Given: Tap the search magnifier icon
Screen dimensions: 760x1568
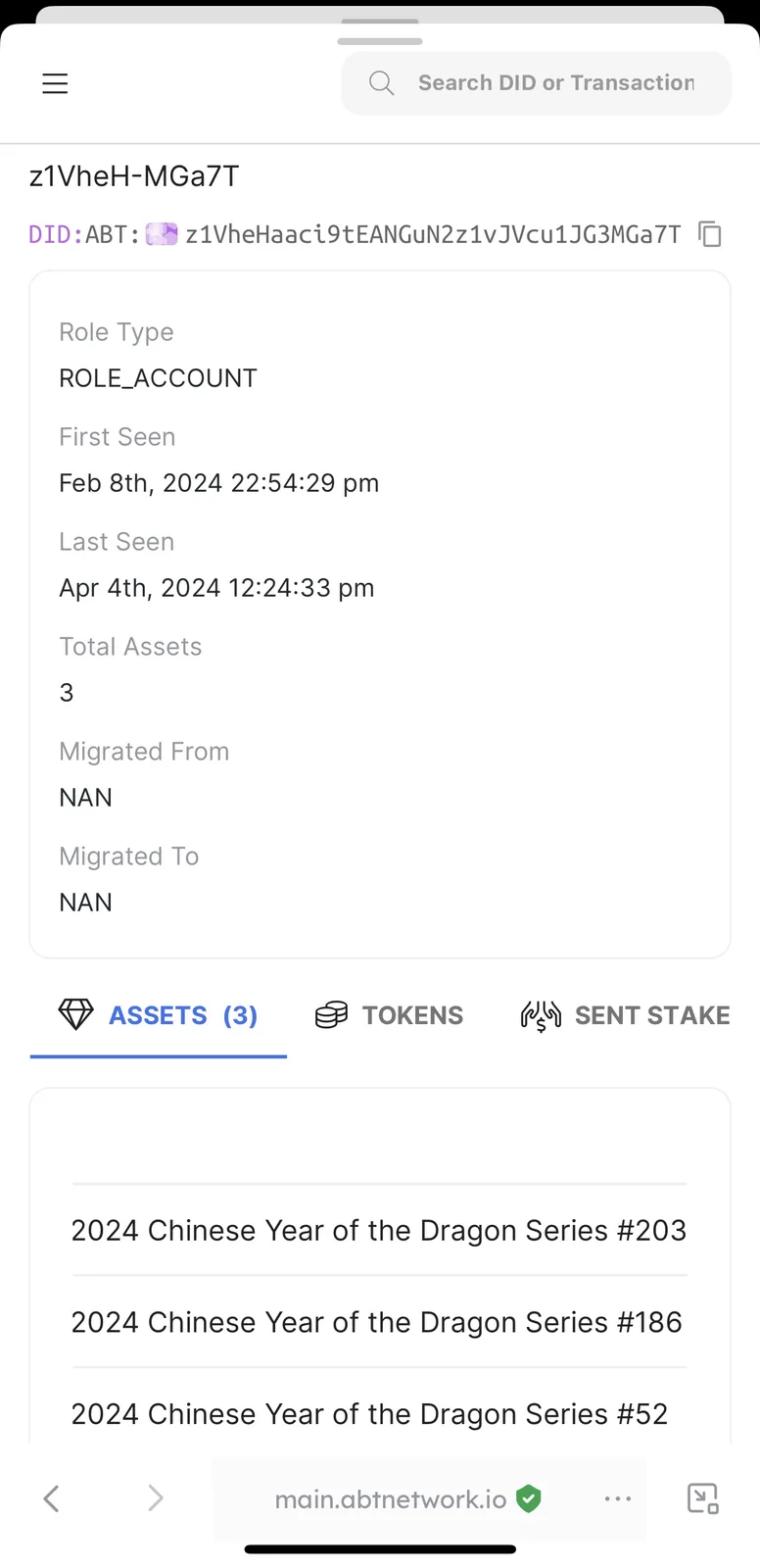Looking at the screenshot, I should tap(381, 83).
